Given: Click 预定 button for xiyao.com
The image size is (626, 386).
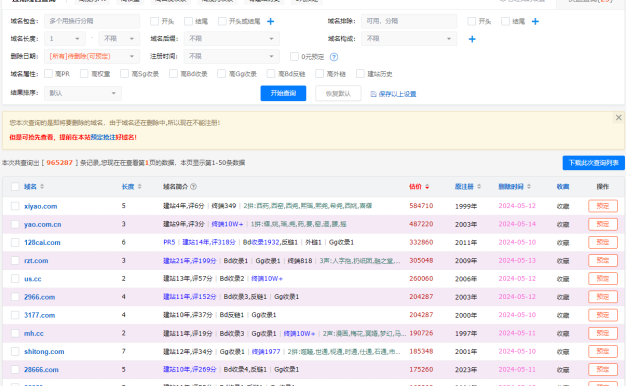Looking at the screenshot, I should point(603,206).
